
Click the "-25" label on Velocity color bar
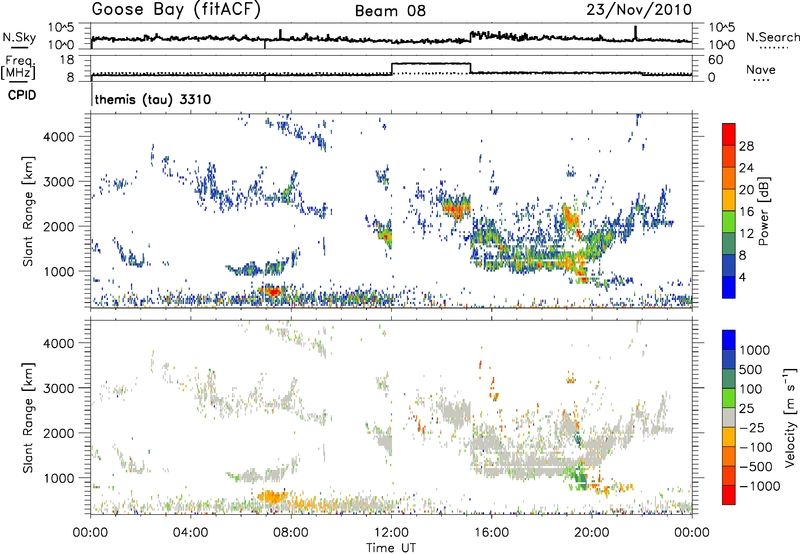pyautogui.click(x=751, y=428)
